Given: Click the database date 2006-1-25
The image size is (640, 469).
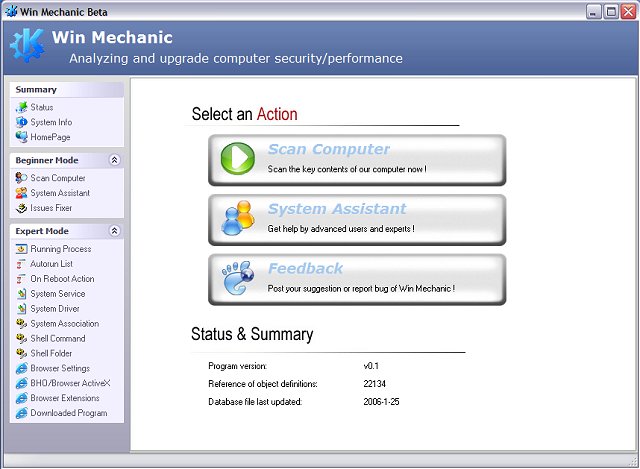Looking at the screenshot, I should 381,402.
